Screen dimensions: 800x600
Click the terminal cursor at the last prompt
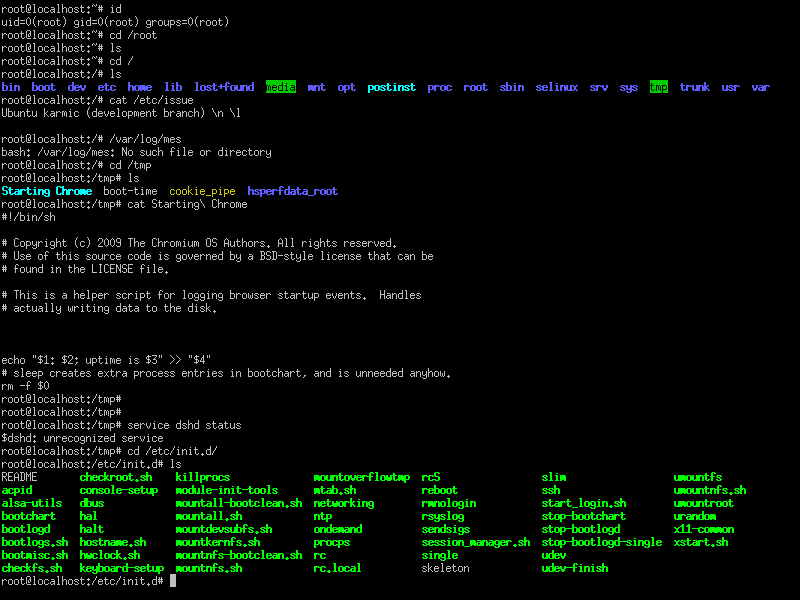coord(173,581)
